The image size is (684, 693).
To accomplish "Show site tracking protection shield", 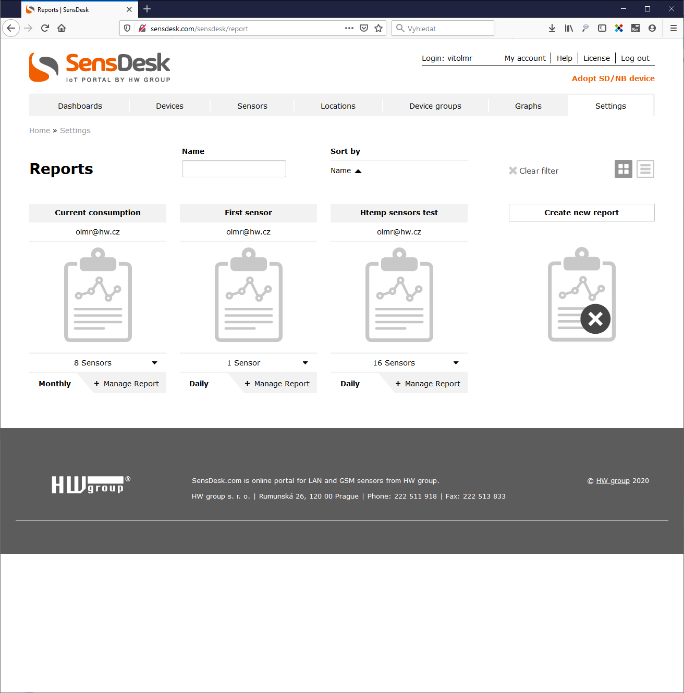I will 127,28.
